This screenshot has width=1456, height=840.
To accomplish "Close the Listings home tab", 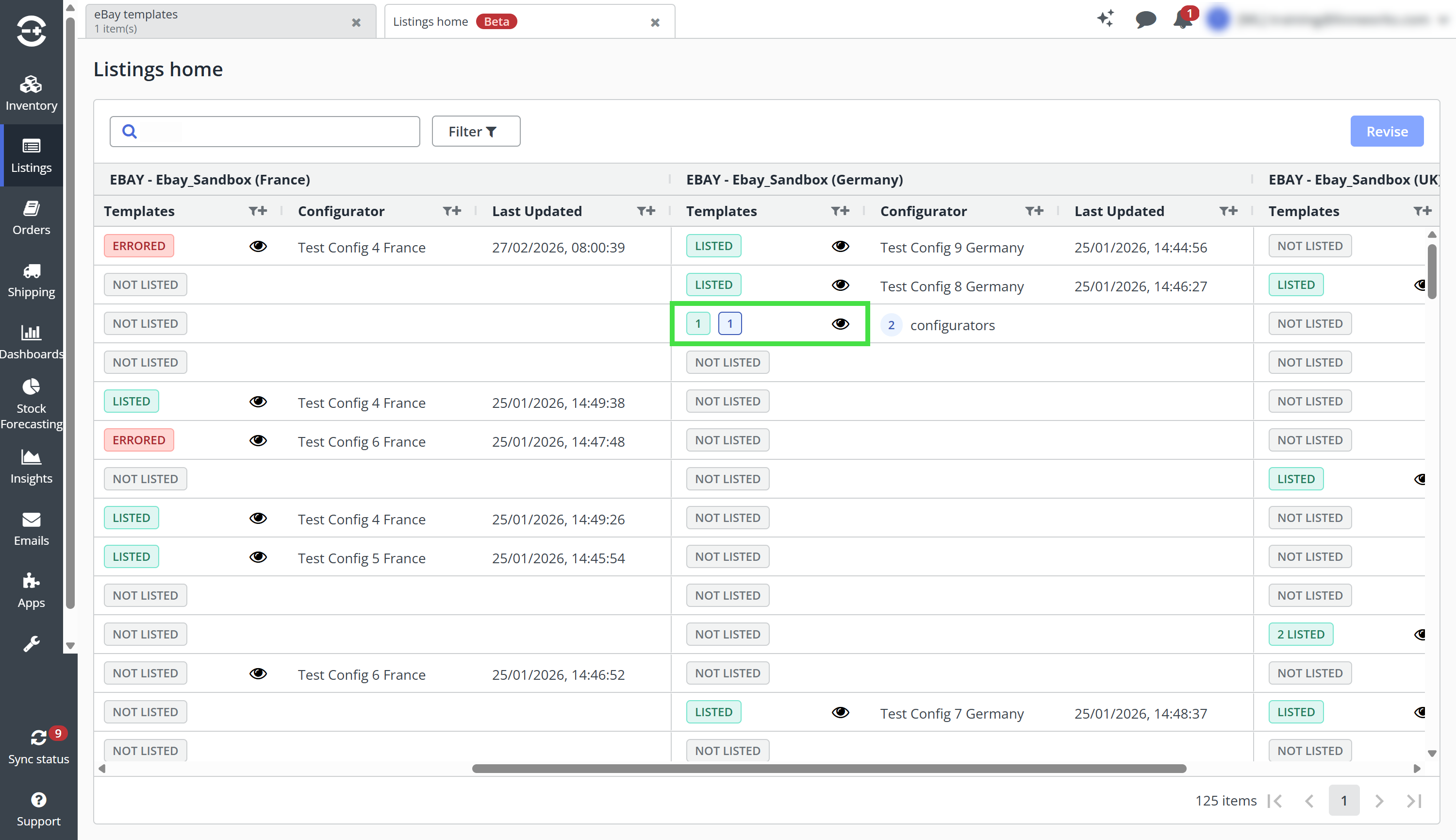I will point(655,22).
